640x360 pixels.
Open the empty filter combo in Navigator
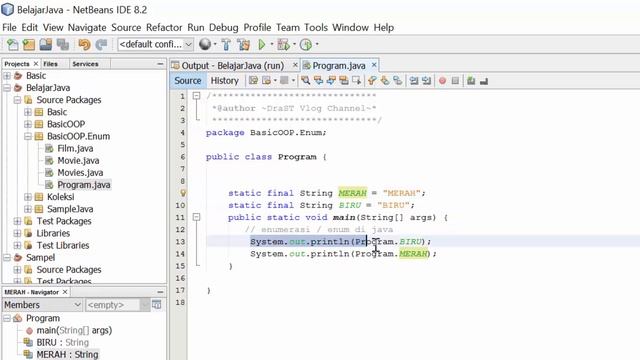(x=118, y=305)
